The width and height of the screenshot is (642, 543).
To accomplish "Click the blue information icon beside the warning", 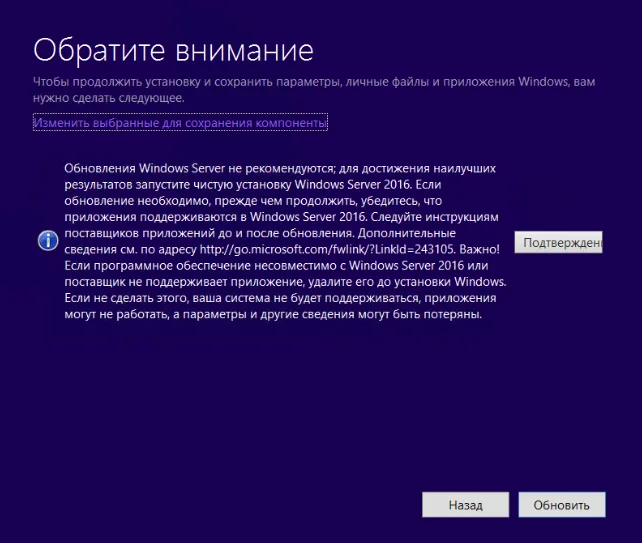I will [46, 243].
